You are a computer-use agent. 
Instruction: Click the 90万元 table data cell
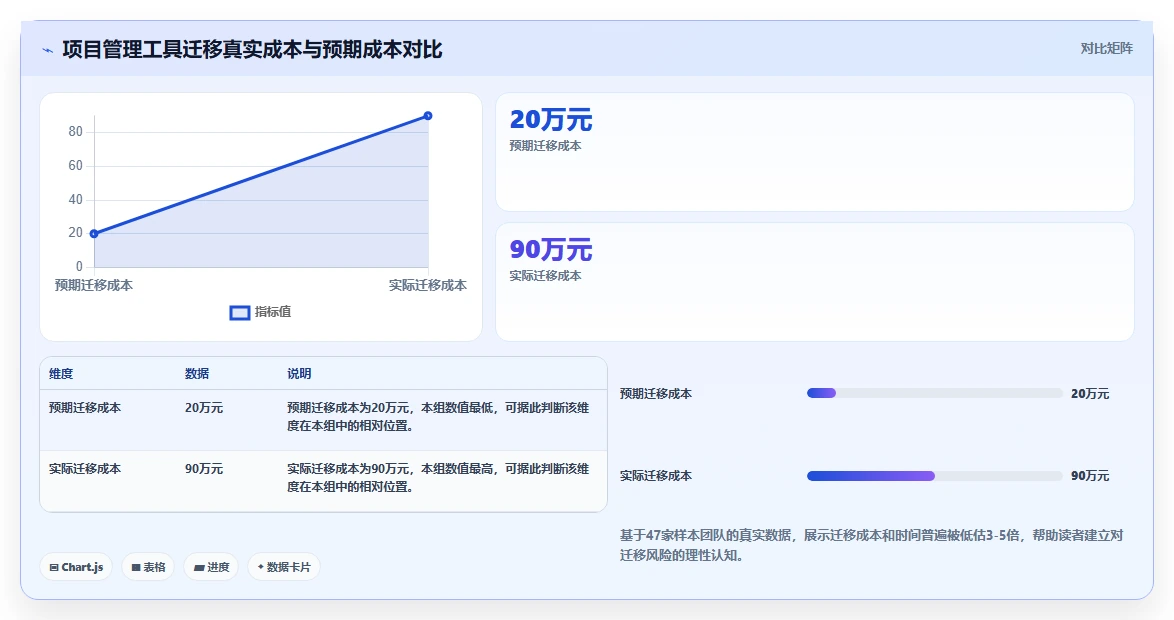tap(204, 469)
